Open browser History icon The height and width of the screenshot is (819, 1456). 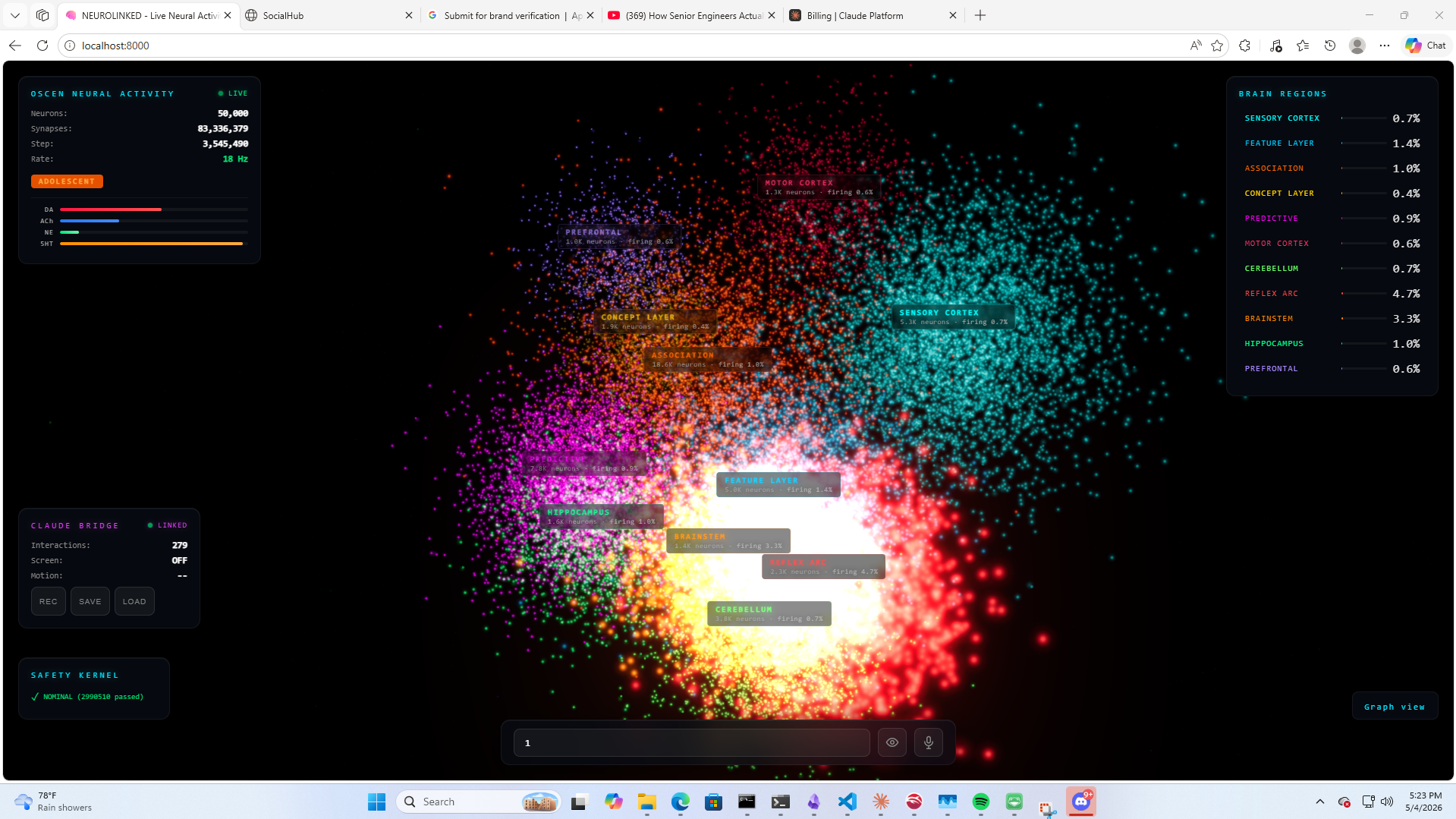tap(1330, 46)
